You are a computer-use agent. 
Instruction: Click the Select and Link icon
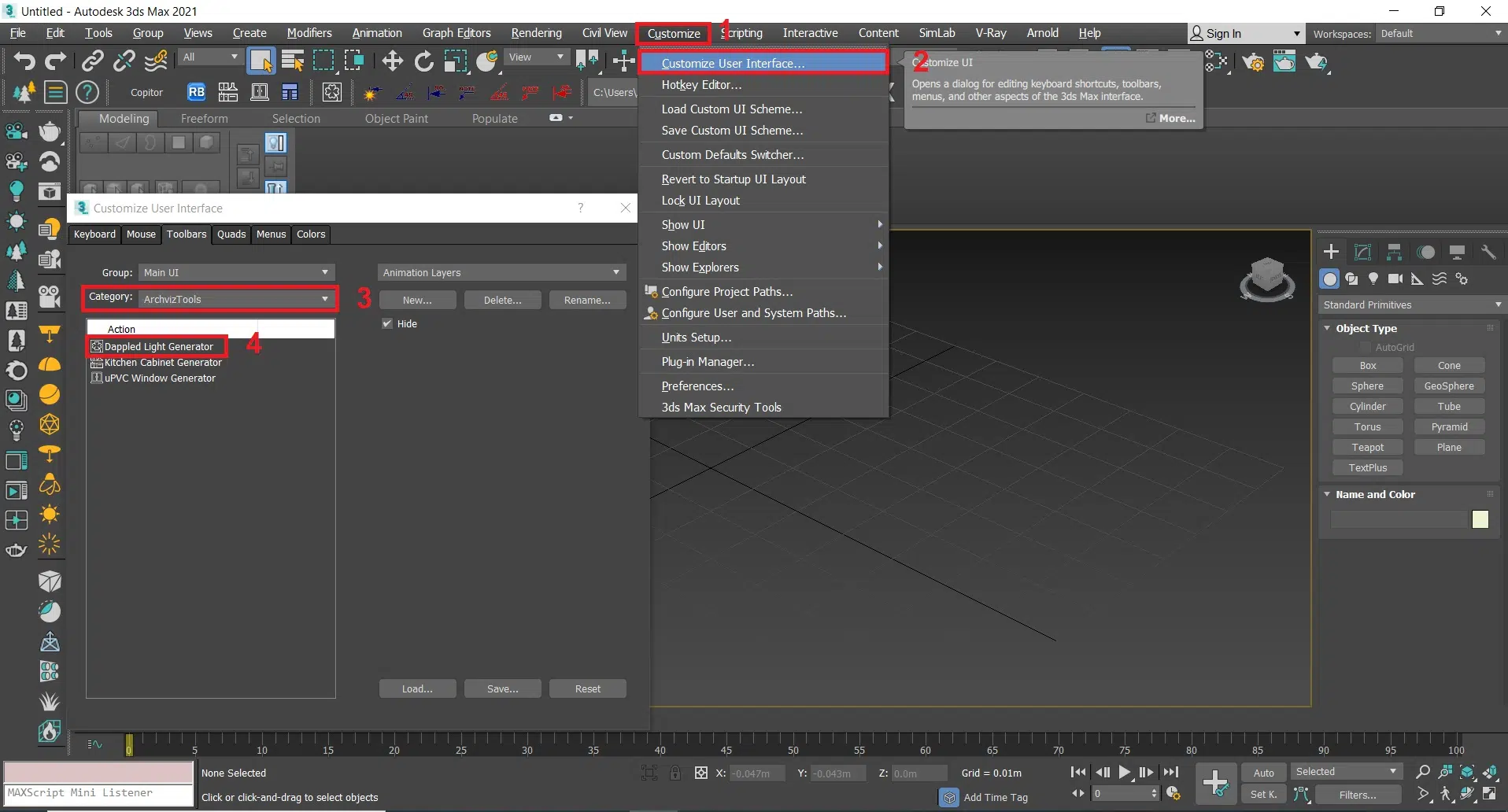(x=93, y=61)
